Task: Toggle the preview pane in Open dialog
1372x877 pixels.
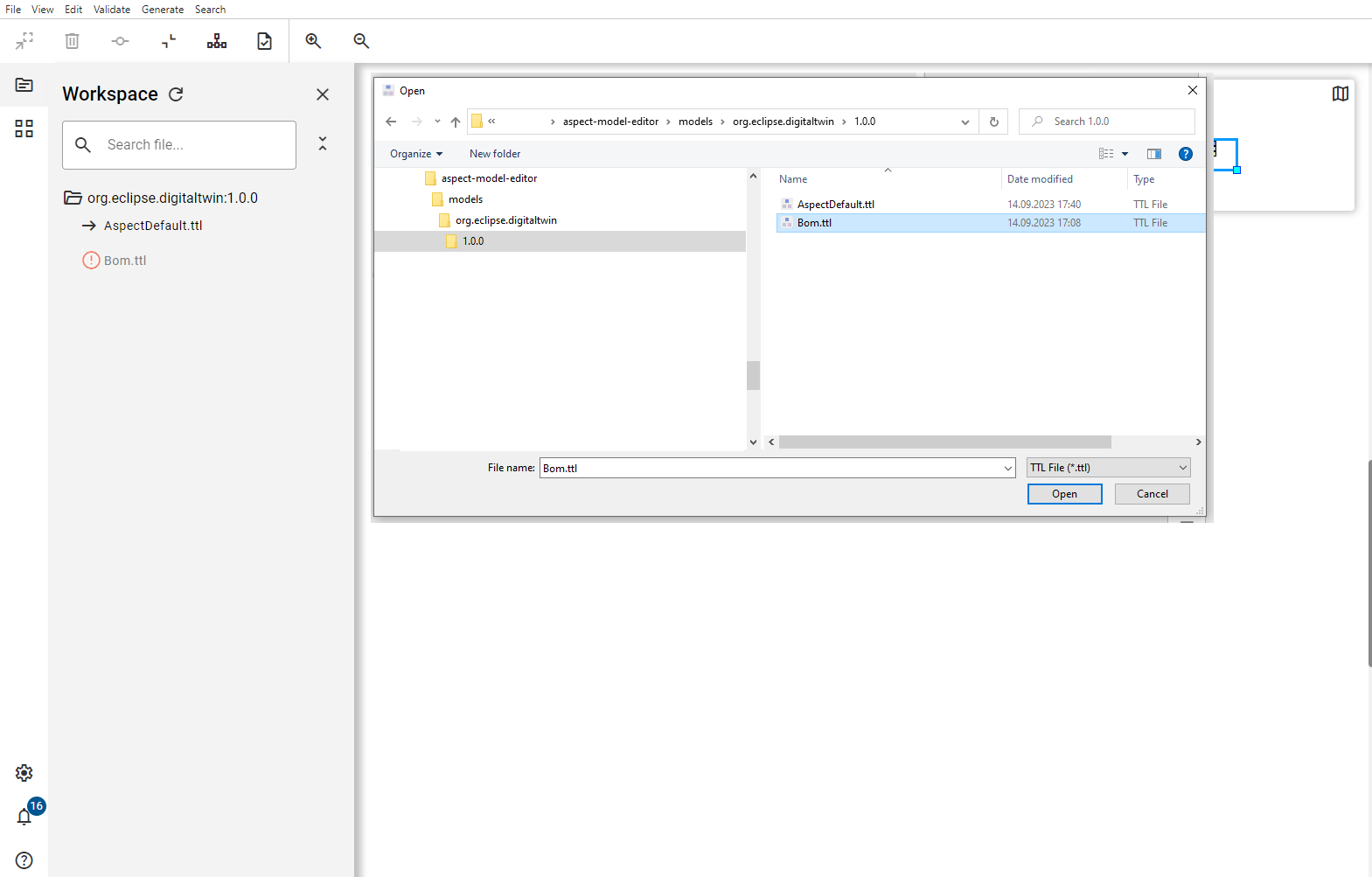Action: pos(1153,154)
